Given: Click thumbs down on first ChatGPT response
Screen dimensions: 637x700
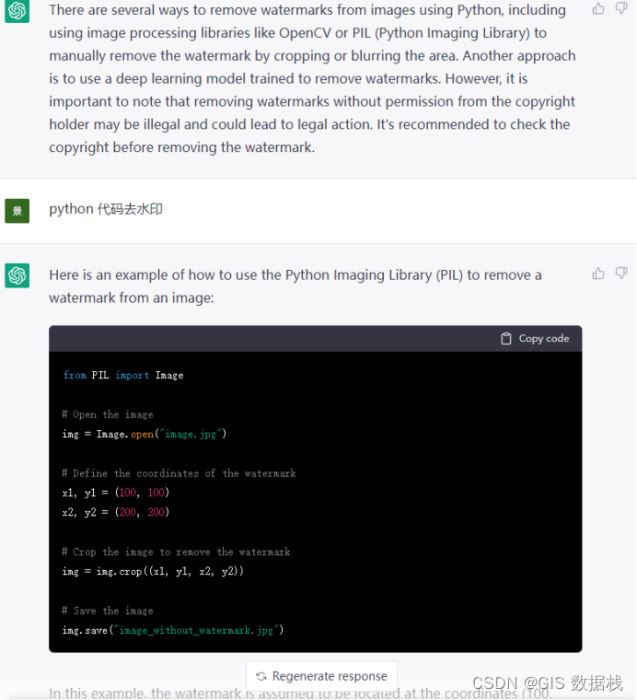Looking at the screenshot, I should click(621, 8).
